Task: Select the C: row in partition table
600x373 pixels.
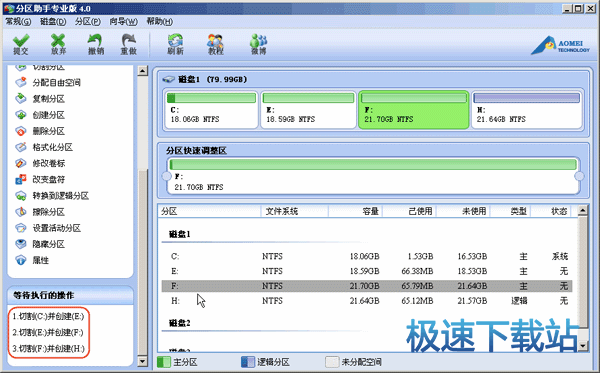Action: pyautogui.click(x=367, y=256)
